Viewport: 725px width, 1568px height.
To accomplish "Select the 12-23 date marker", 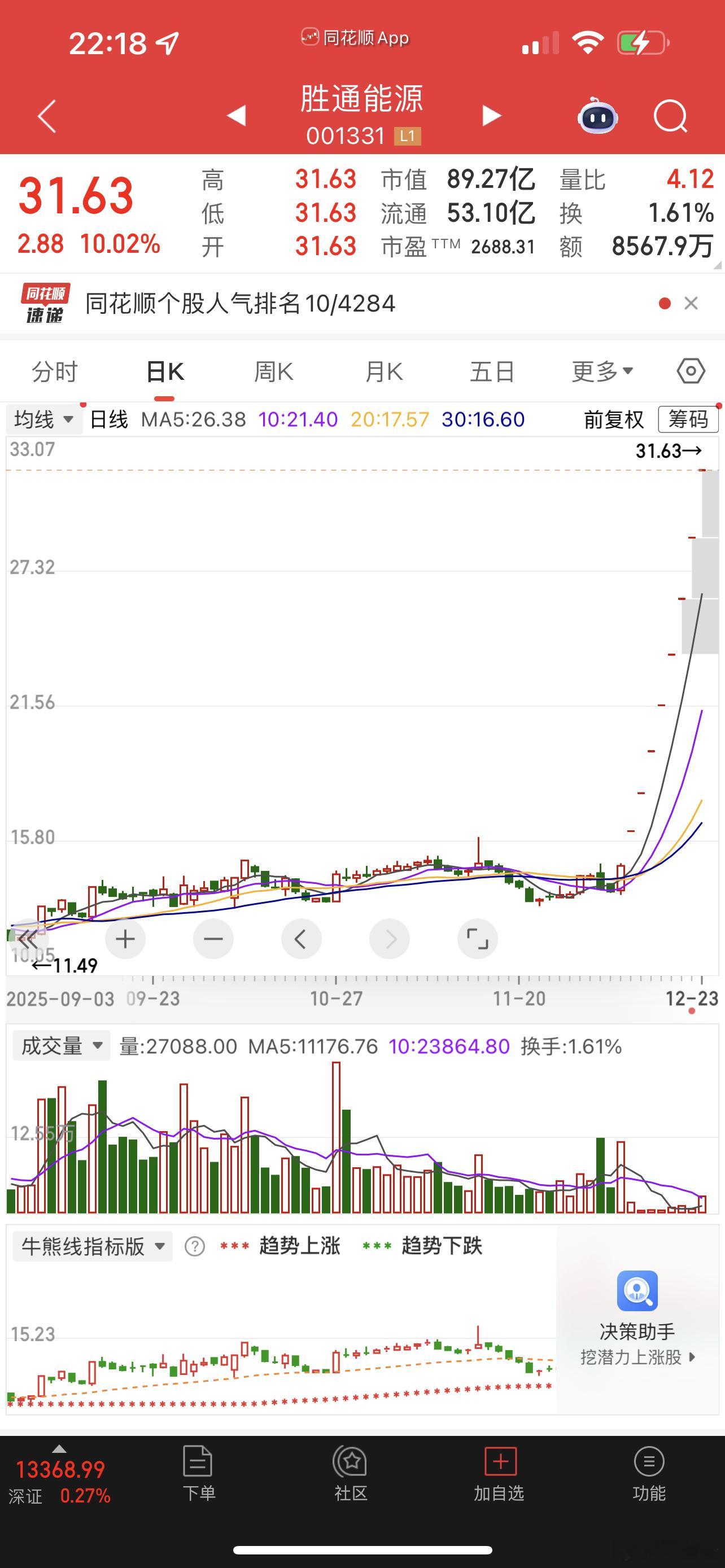I will coord(692,998).
